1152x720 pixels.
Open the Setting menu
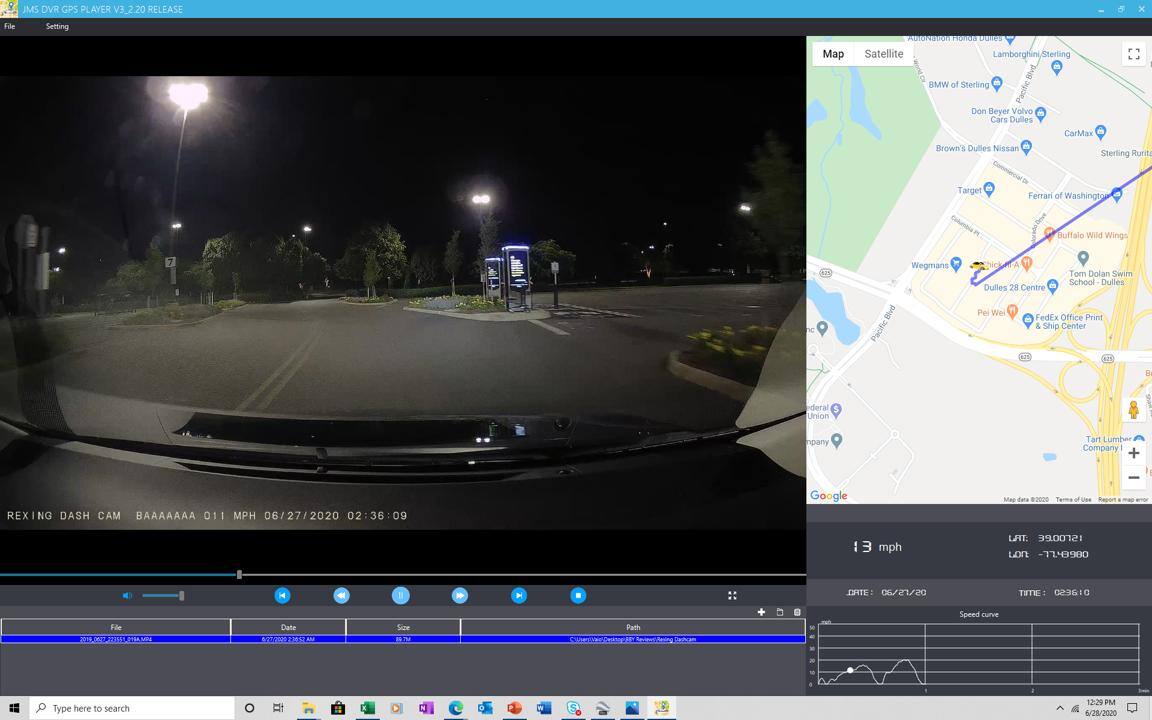[x=57, y=26]
